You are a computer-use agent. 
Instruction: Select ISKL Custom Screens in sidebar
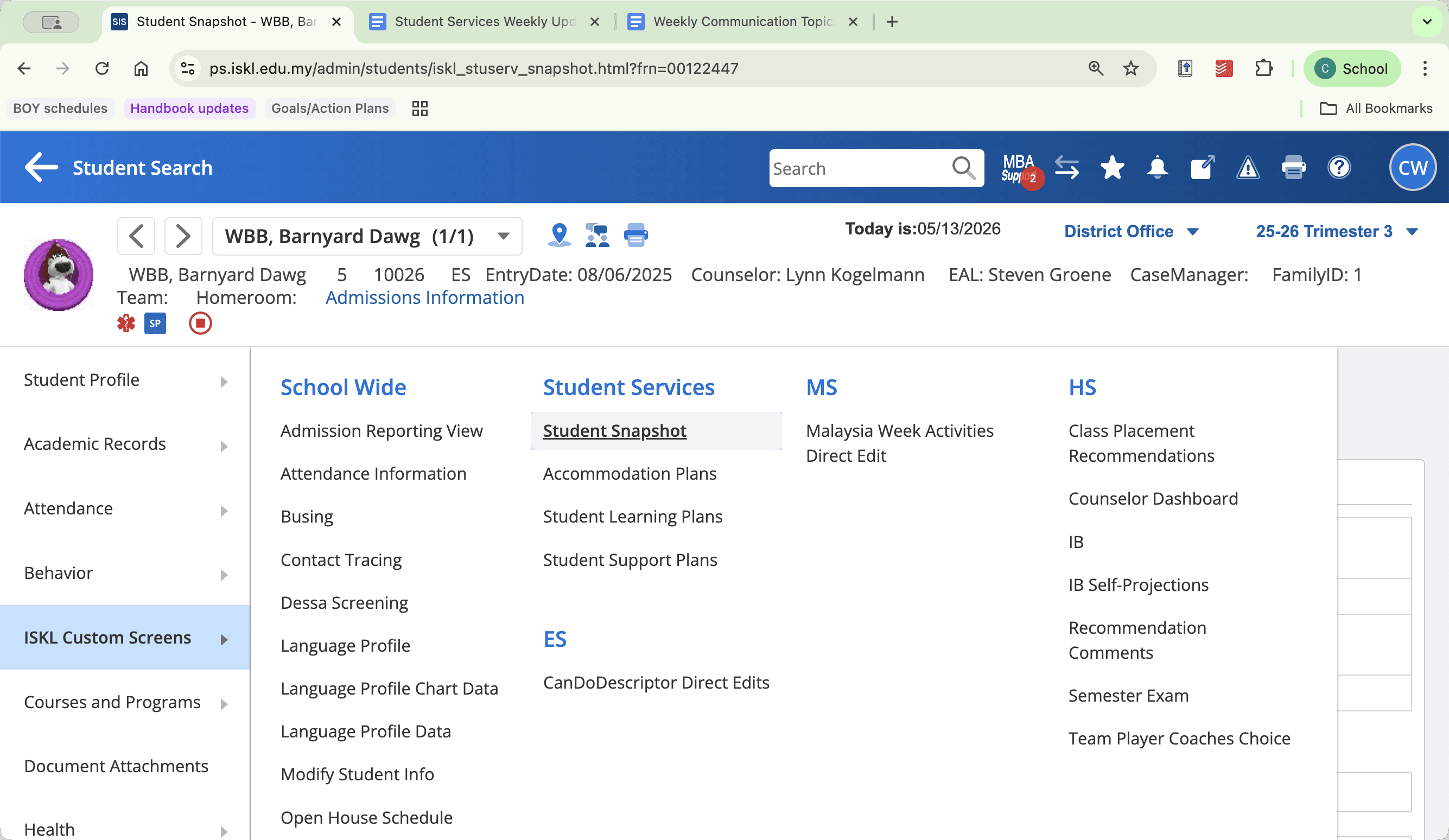[x=125, y=638]
